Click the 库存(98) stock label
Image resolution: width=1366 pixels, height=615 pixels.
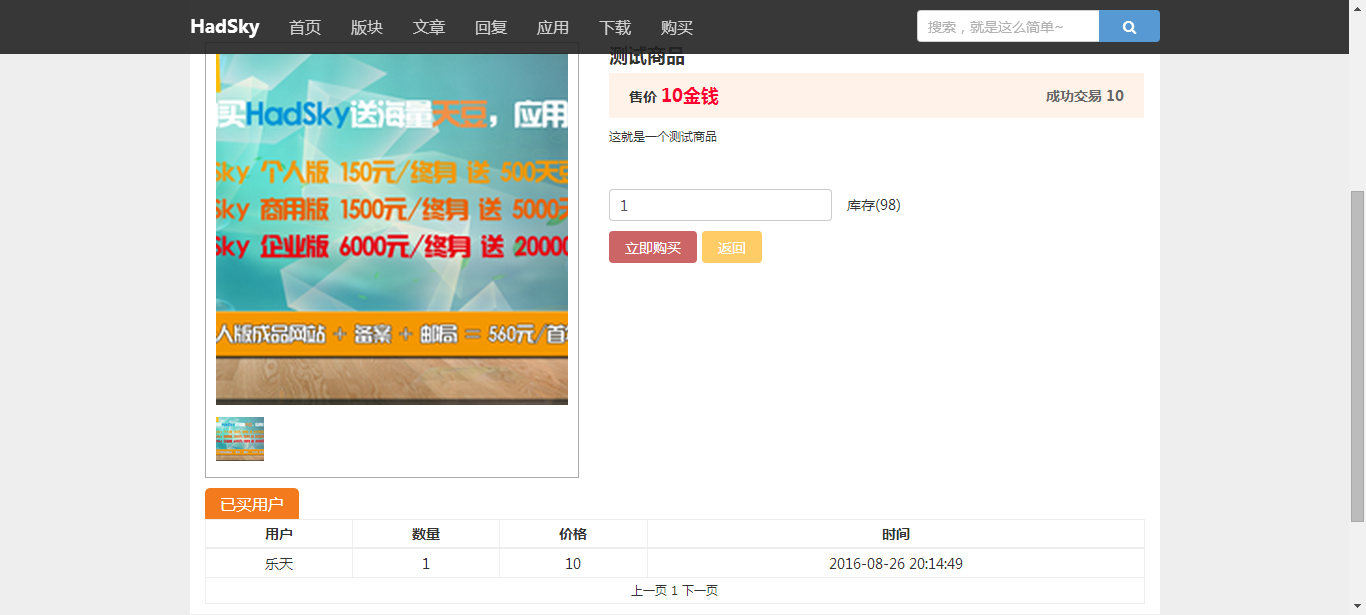874,205
